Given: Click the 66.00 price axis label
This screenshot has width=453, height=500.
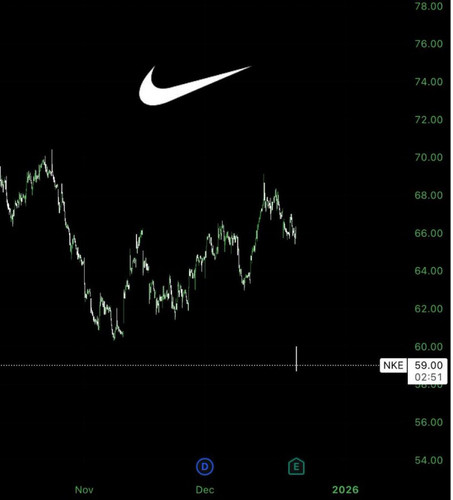Looking at the screenshot, I should click(429, 233).
